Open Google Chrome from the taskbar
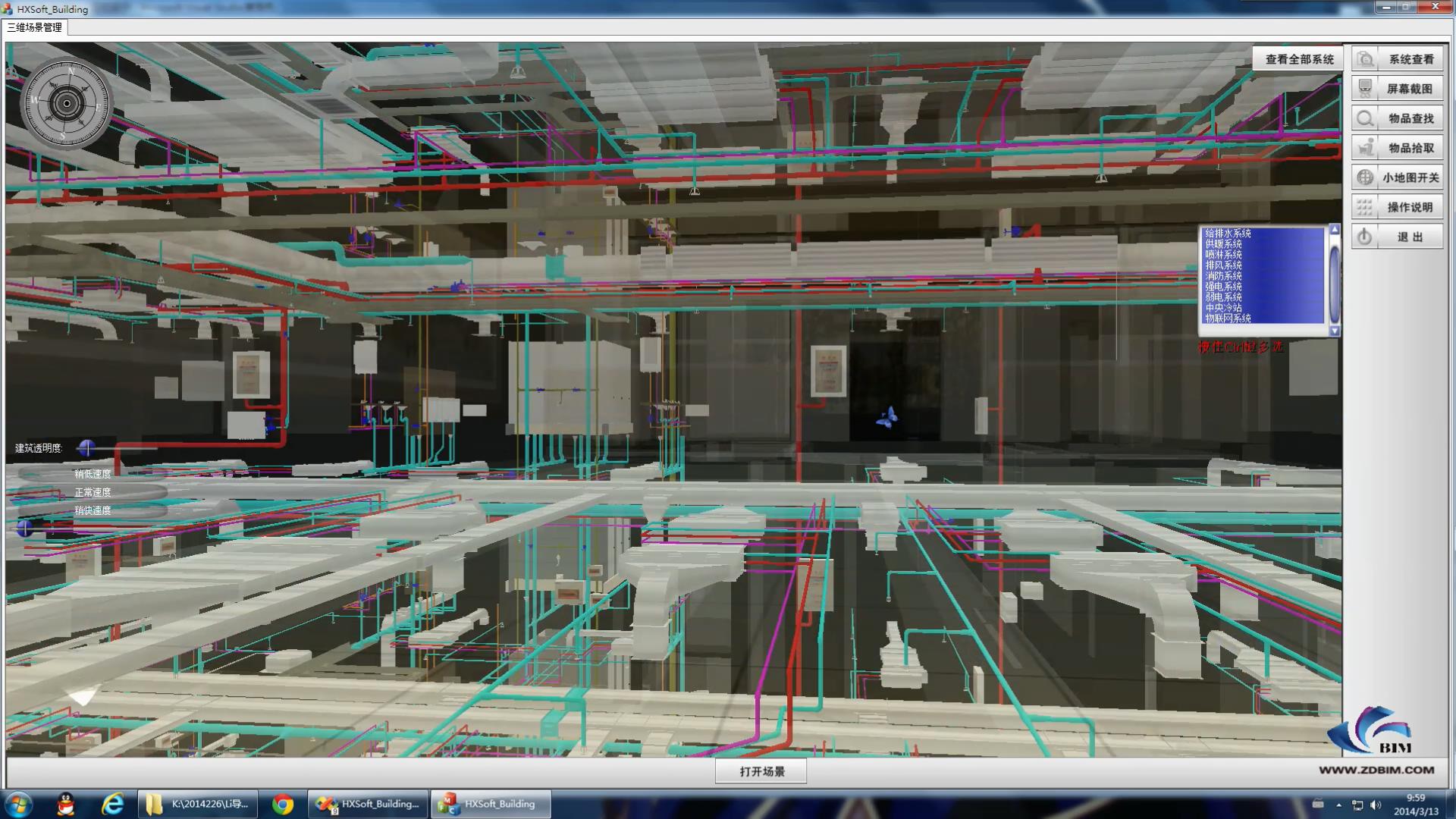The height and width of the screenshot is (819, 1456). pos(283,804)
